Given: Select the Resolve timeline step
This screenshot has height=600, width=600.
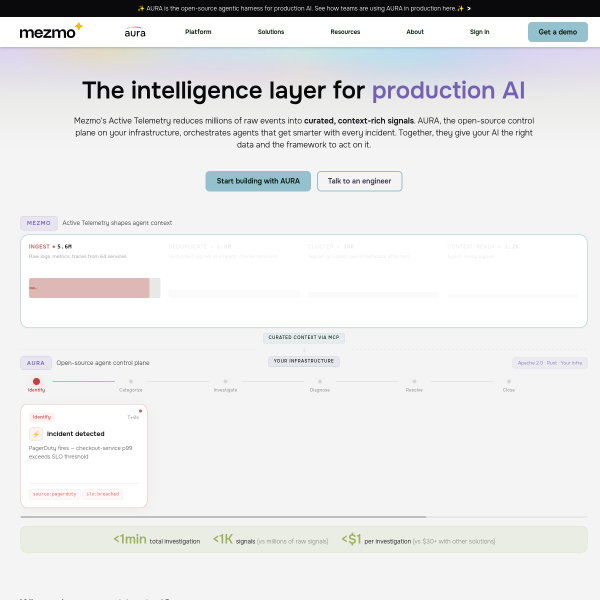Looking at the screenshot, I should [x=414, y=386].
